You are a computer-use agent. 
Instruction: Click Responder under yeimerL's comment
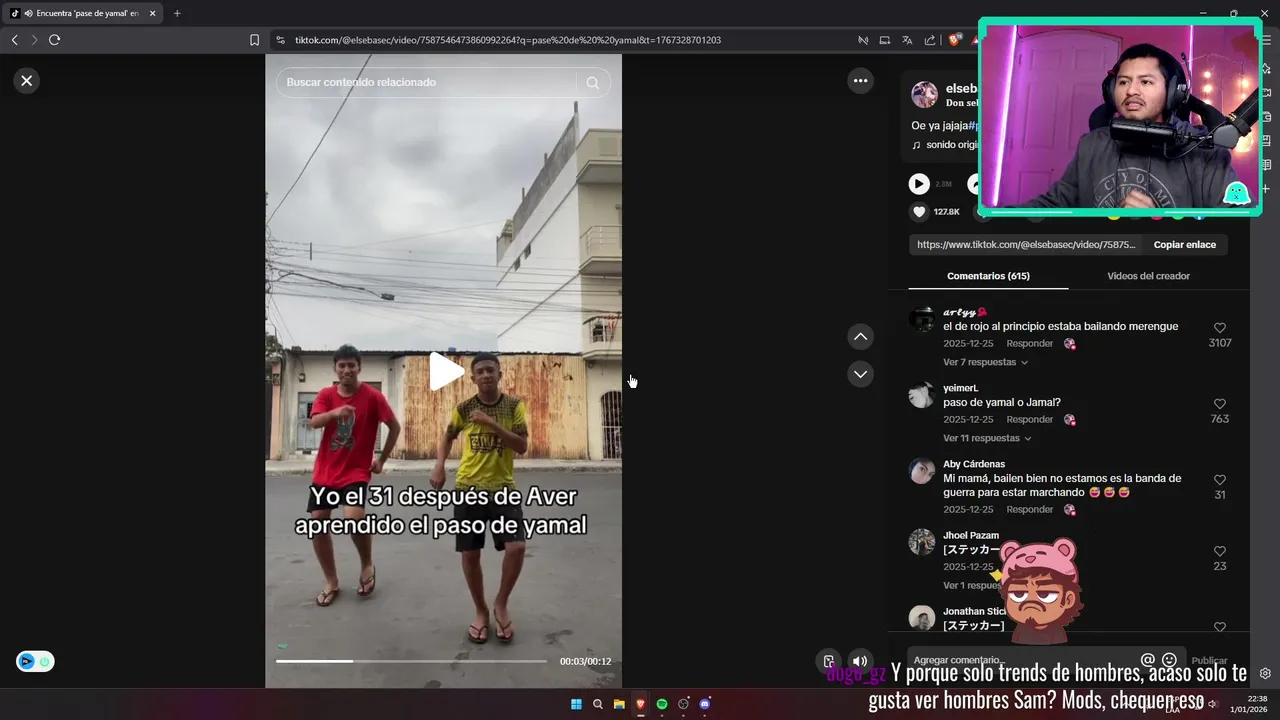[x=1029, y=419]
